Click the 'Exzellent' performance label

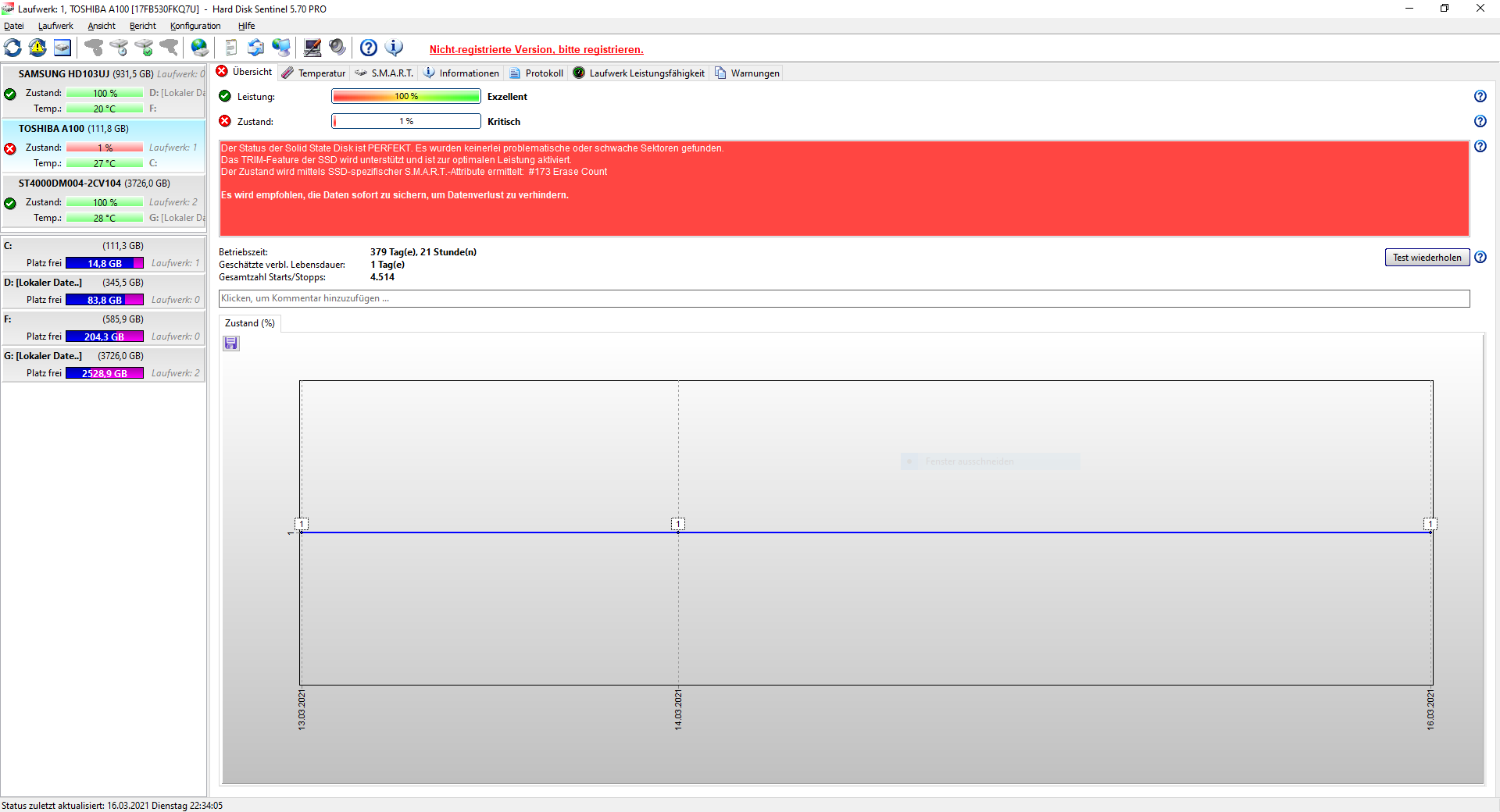507,97
